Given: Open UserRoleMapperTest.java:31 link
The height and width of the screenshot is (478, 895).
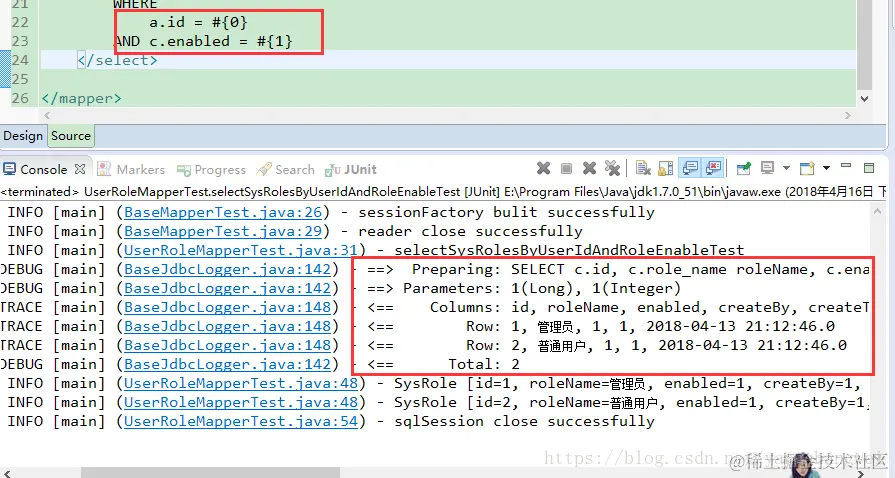Looking at the screenshot, I should (x=241, y=250).
